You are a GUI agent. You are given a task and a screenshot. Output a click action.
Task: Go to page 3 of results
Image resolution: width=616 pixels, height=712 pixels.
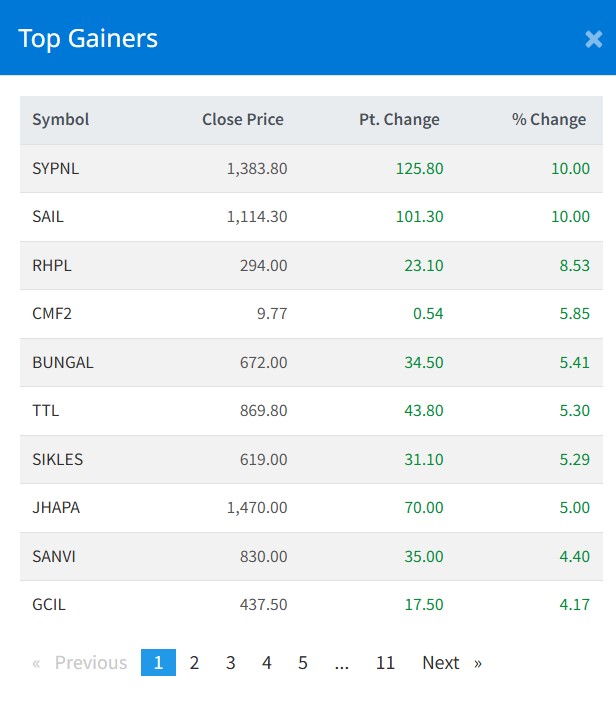(230, 663)
